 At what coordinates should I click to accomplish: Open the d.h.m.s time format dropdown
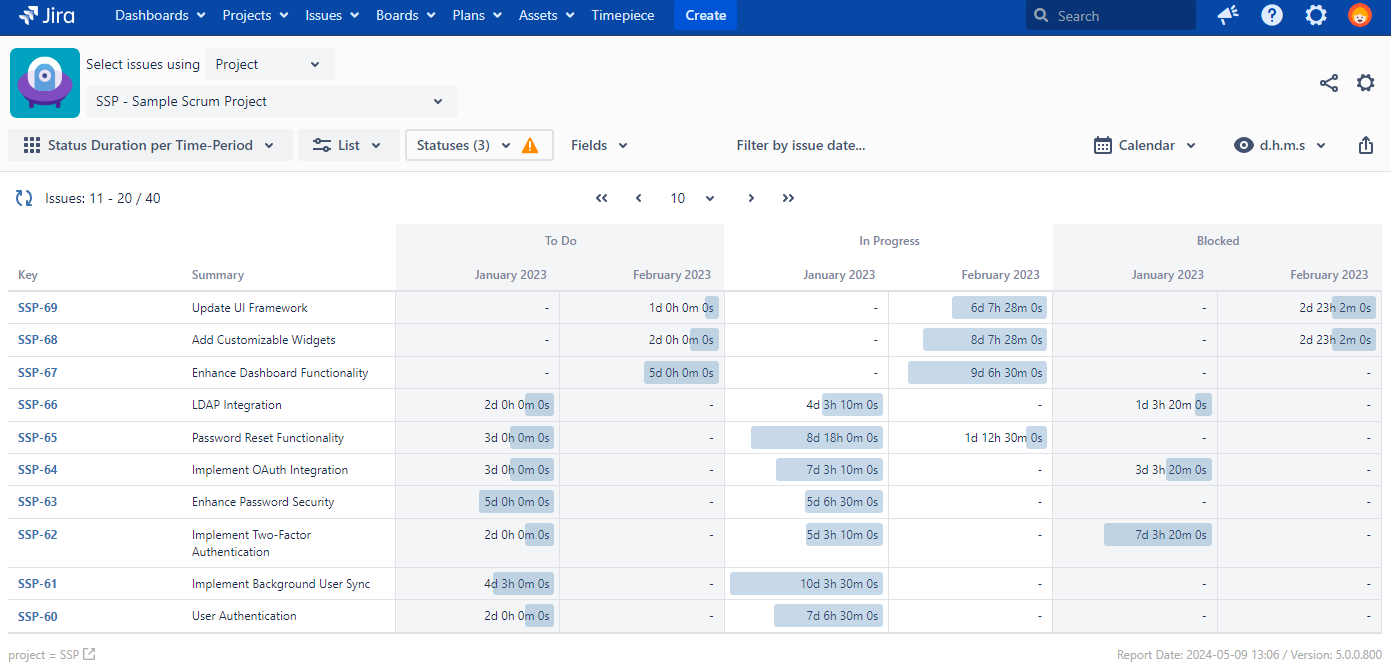coord(1280,145)
